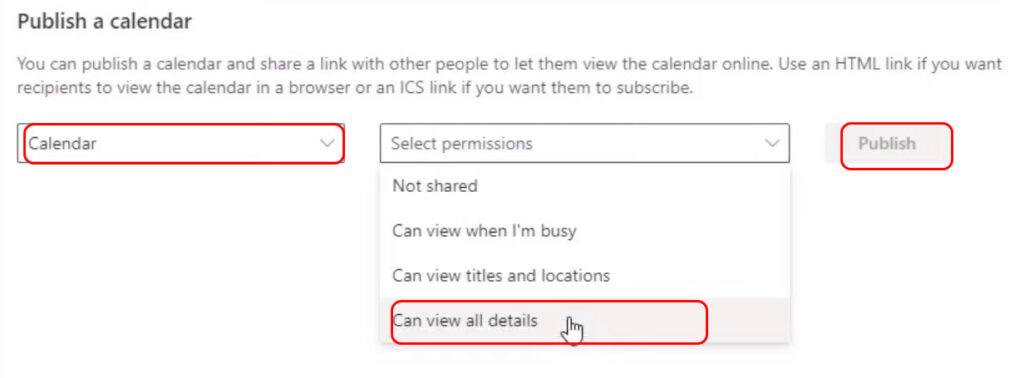Click the word "locations" in the permission list
Image resolution: width=1024 pixels, height=378 pixels.
[572, 276]
